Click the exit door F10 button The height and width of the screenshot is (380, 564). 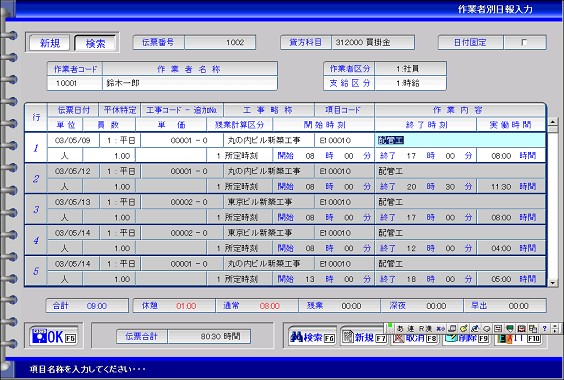click(x=518, y=338)
